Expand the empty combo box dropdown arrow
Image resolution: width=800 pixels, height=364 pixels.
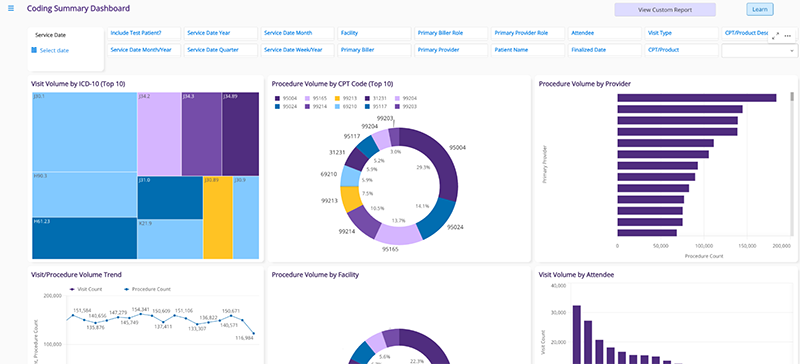click(791, 51)
